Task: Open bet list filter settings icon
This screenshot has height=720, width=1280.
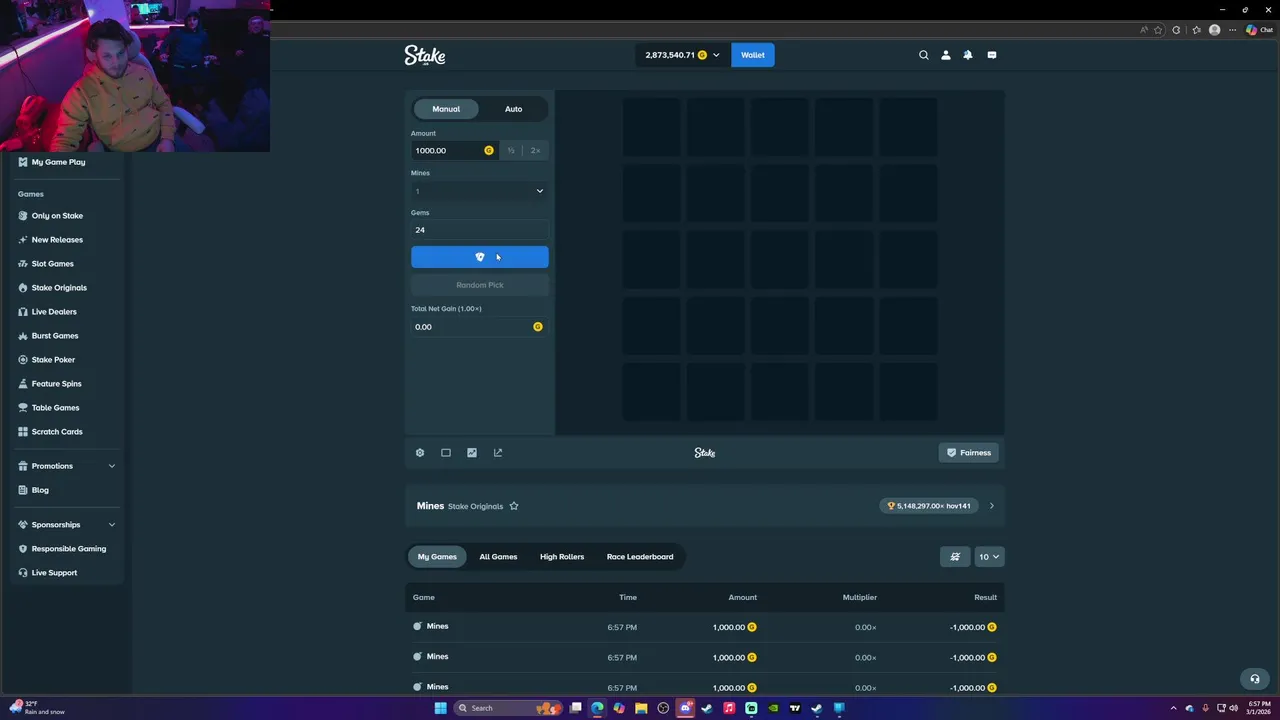Action: click(x=955, y=557)
